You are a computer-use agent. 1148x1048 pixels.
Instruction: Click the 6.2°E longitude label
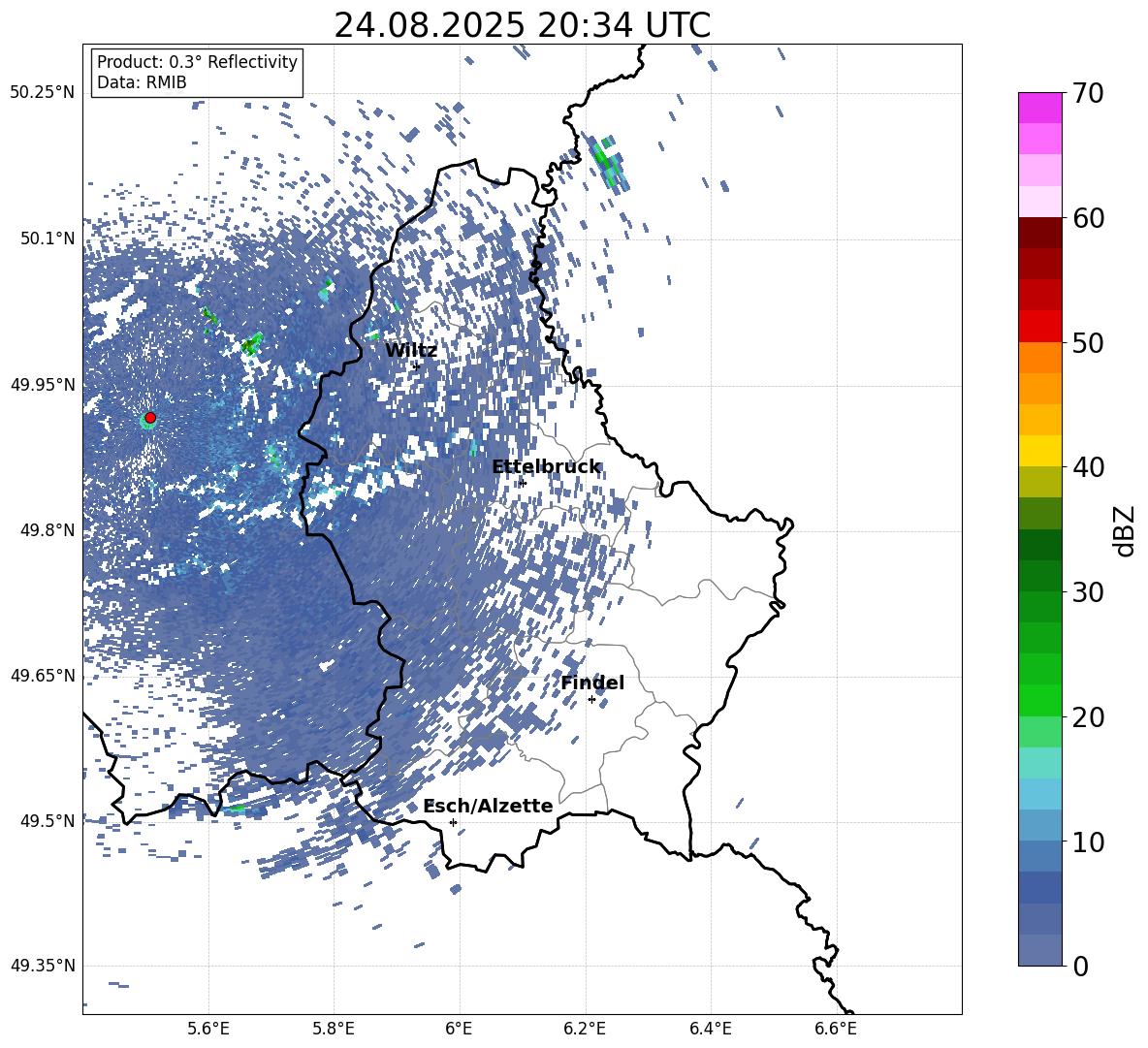(585, 1029)
